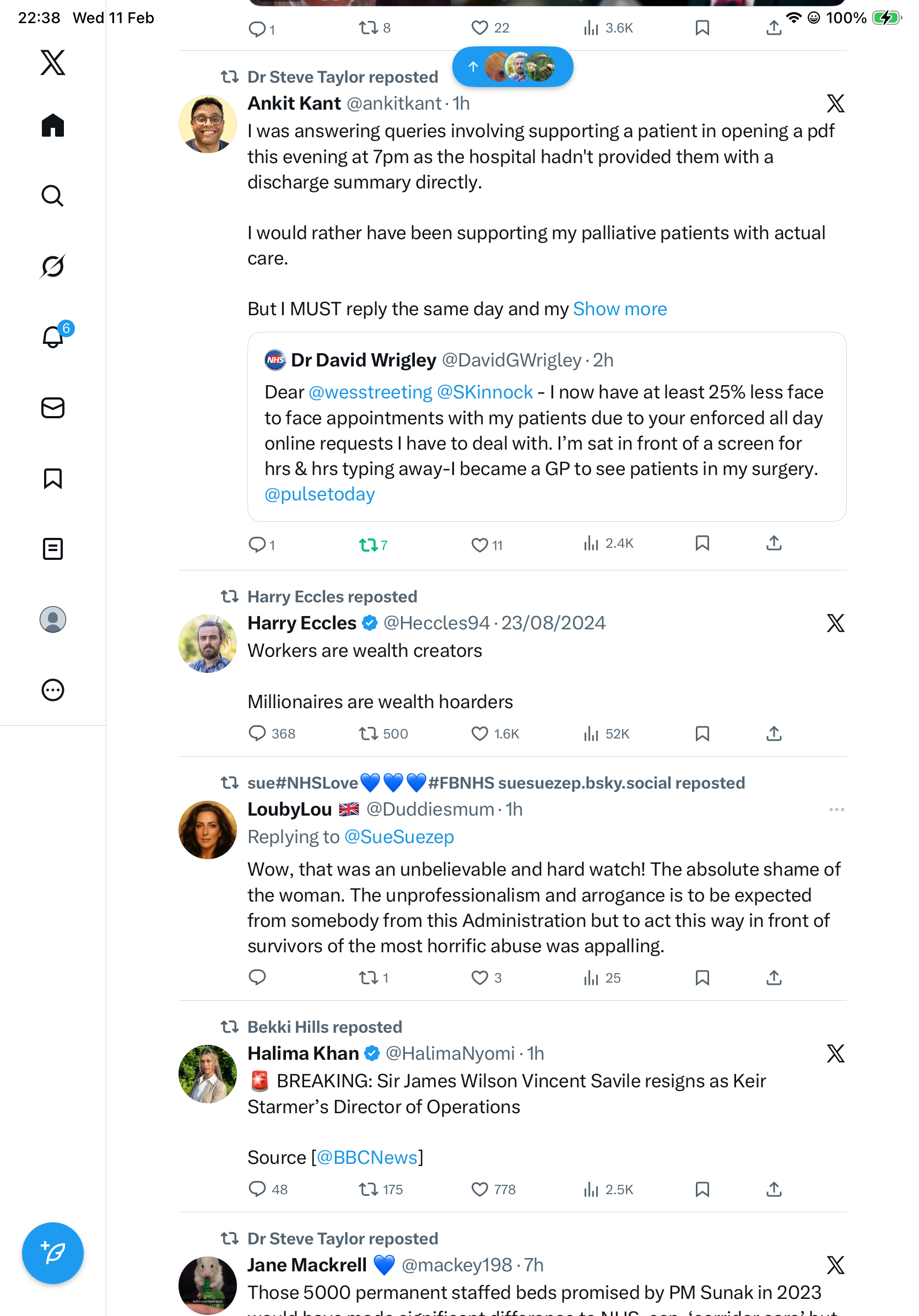The width and height of the screenshot is (919, 1316).
Task: Open your profile from the sidebar
Action: coord(53,619)
